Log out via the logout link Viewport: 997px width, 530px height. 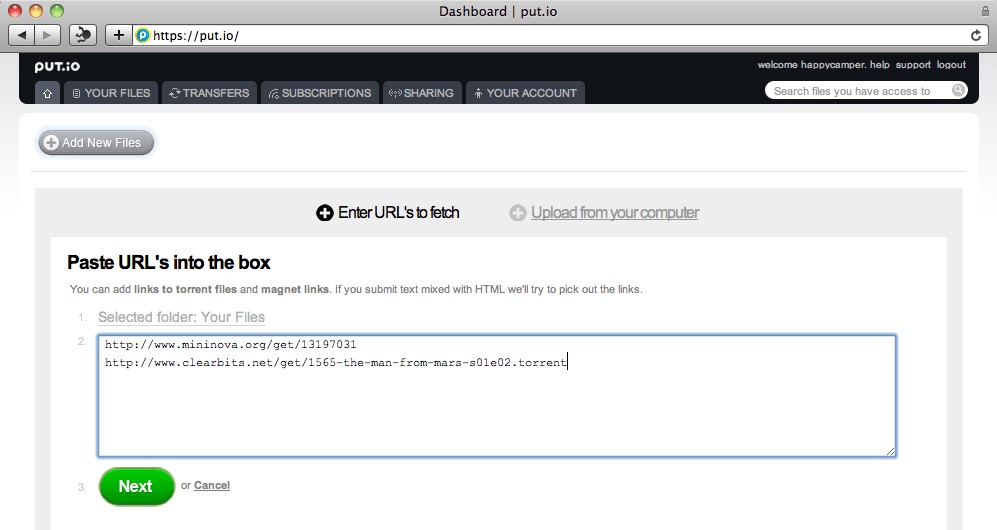951,65
